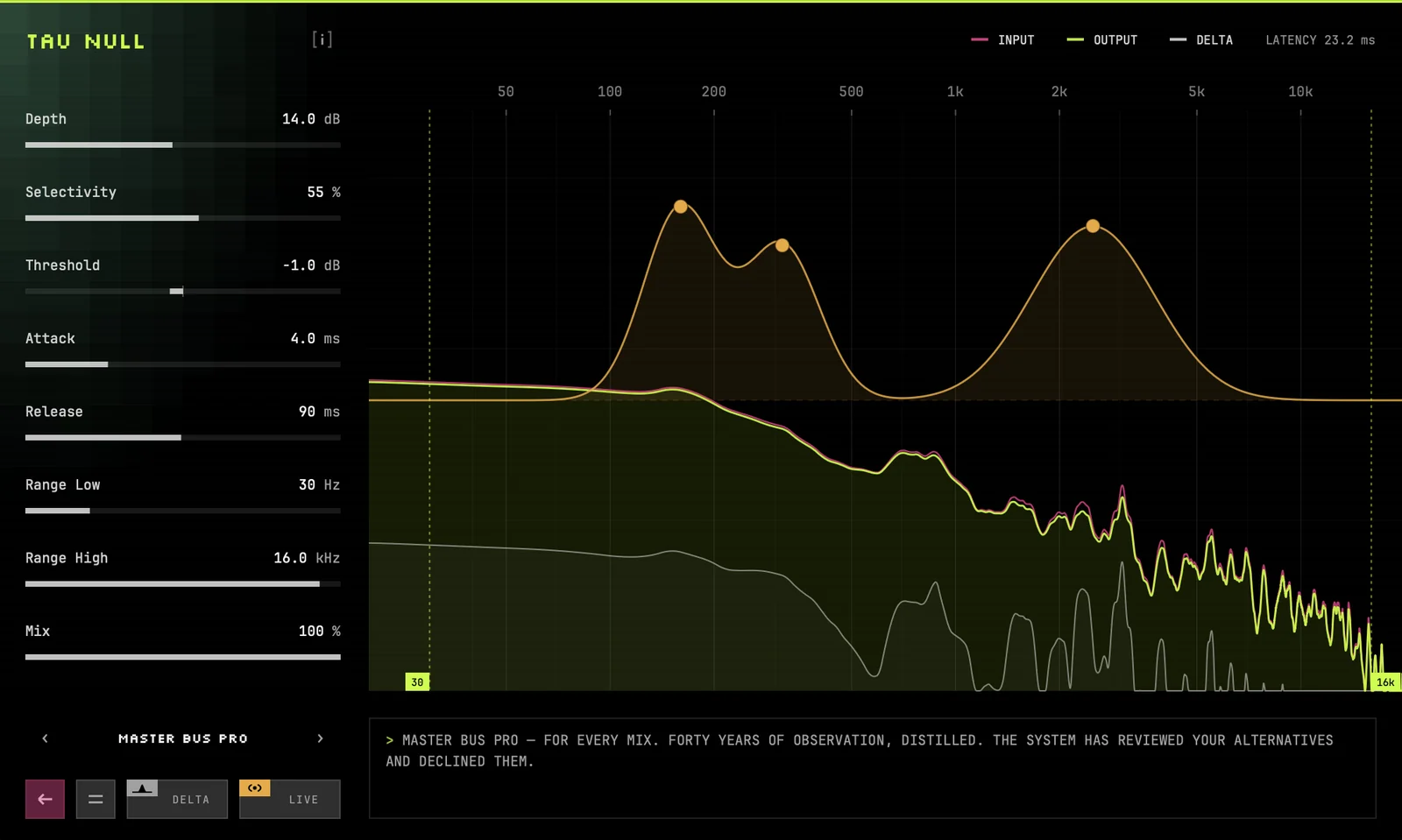
Task: Click the orange broadcast icon on LIVE
Action: (x=255, y=788)
